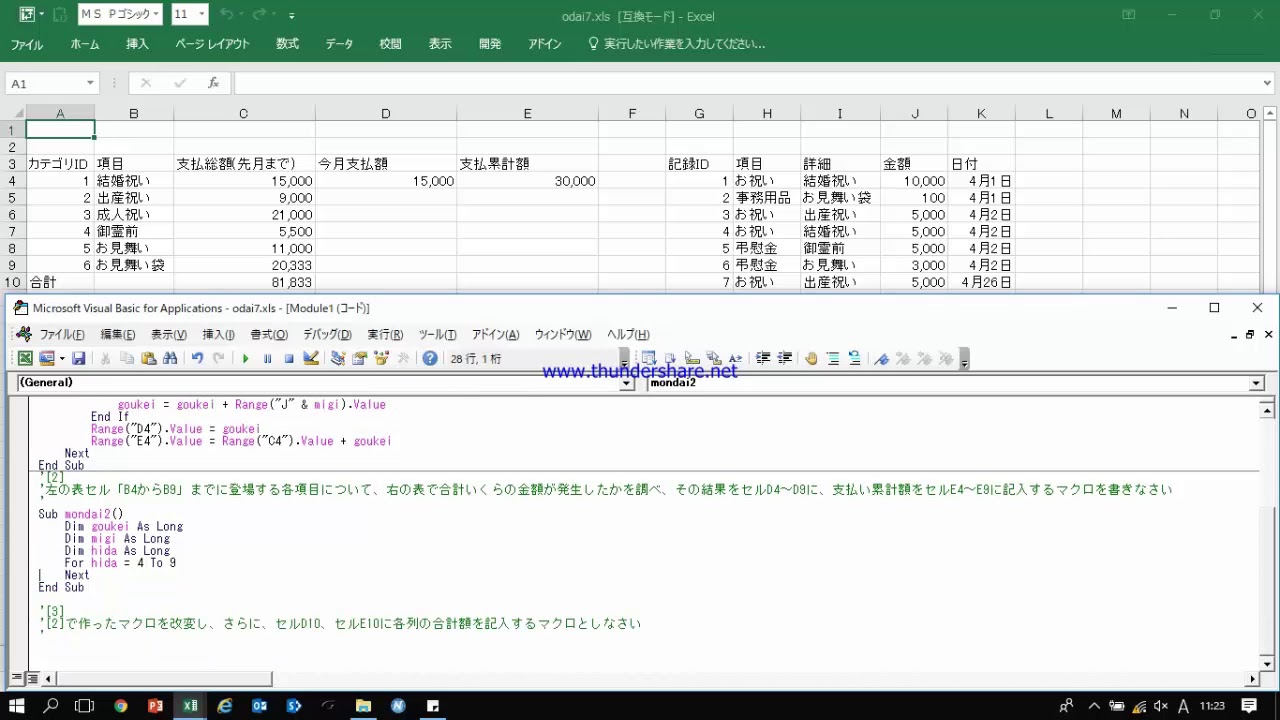This screenshot has width=1280, height=720.
Task: Click the Undo button in VBA toolbar
Action: pyautogui.click(x=197, y=358)
